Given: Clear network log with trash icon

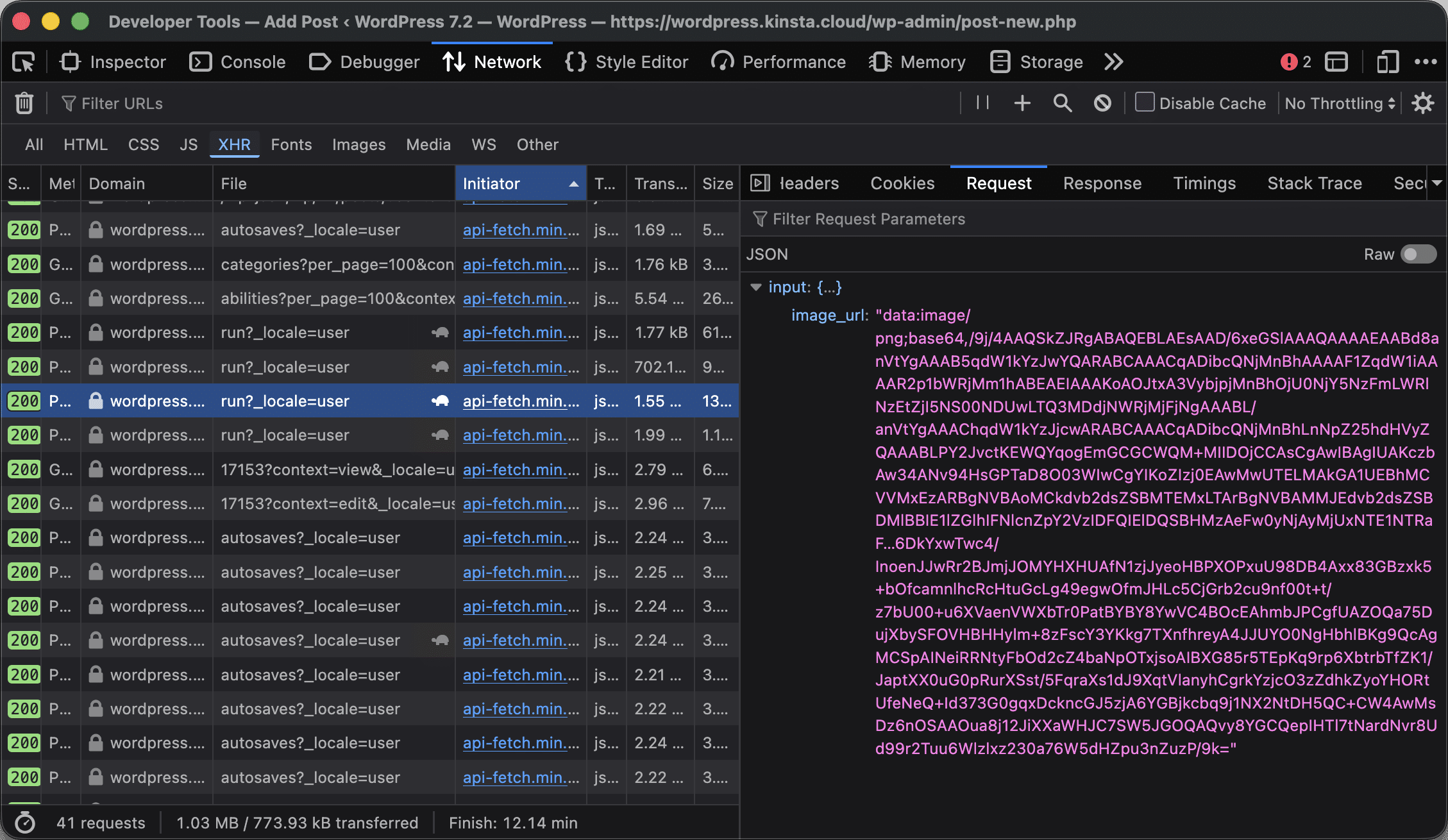Looking at the screenshot, I should pyautogui.click(x=24, y=103).
